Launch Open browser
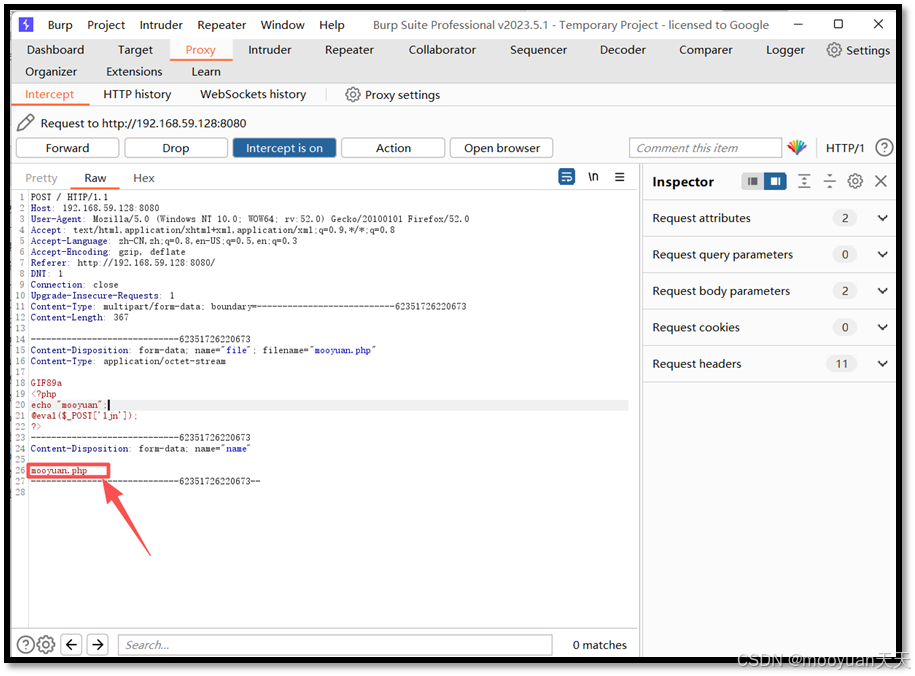The image size is (915, 676). pyautogui.click(x=502, y=148)
